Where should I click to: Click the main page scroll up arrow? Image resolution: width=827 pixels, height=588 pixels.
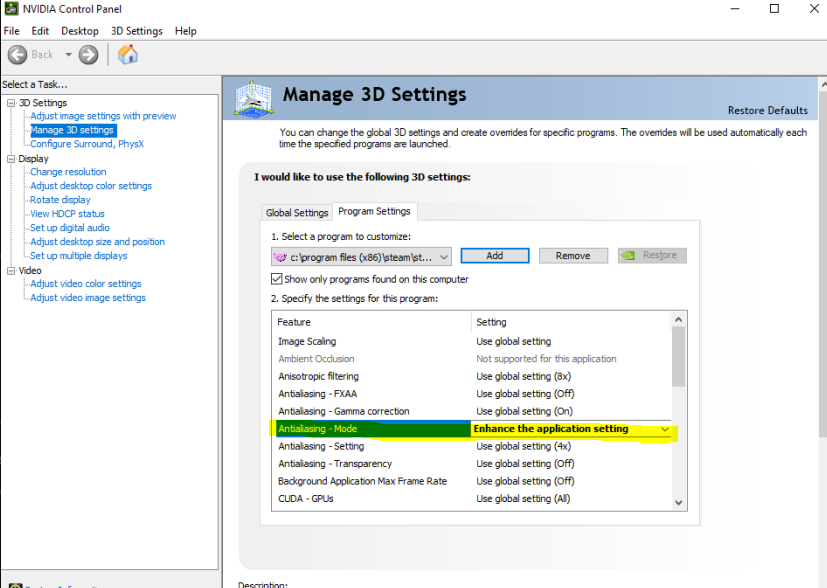pyautogui.click(x=823, y=84)
